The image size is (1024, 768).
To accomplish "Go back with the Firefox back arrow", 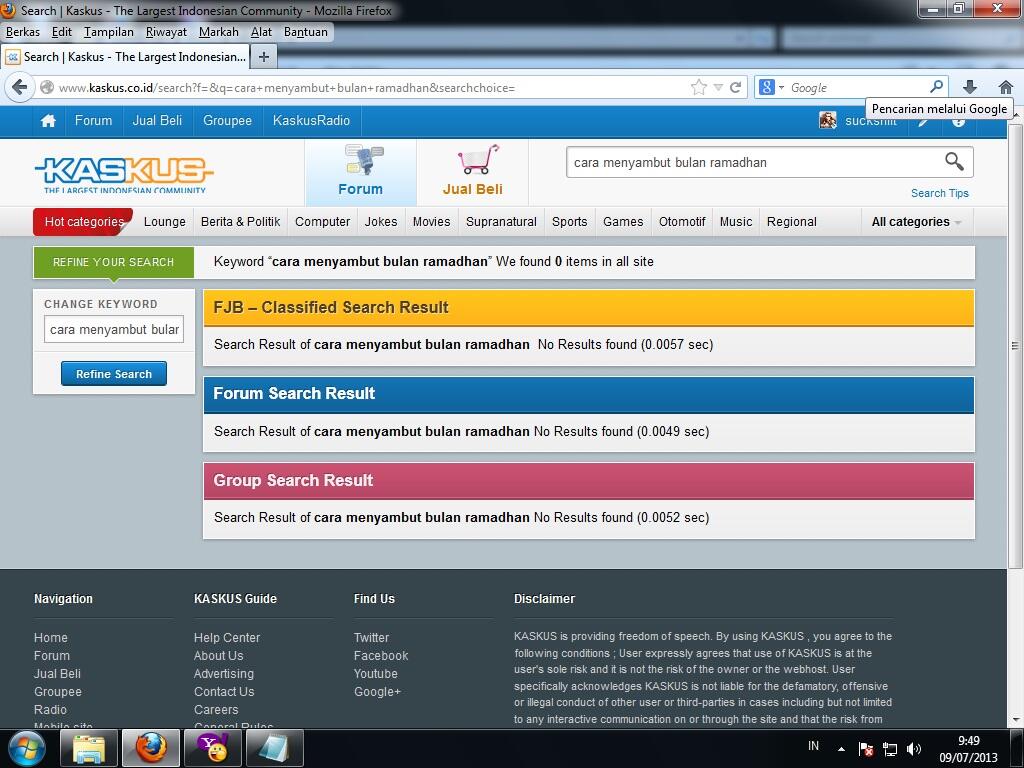I will click(x=20, y=87).
